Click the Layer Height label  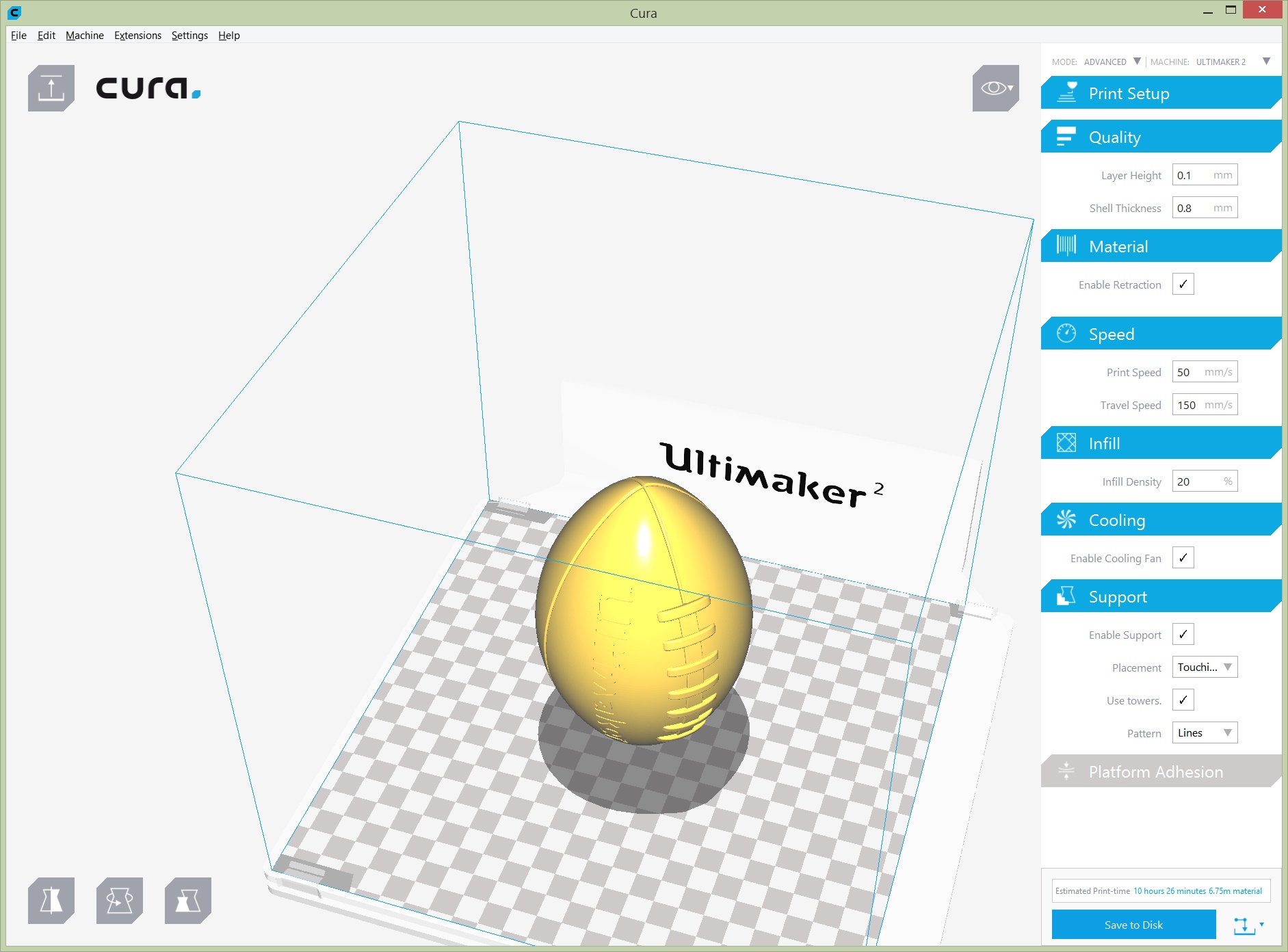(1131, 175)
